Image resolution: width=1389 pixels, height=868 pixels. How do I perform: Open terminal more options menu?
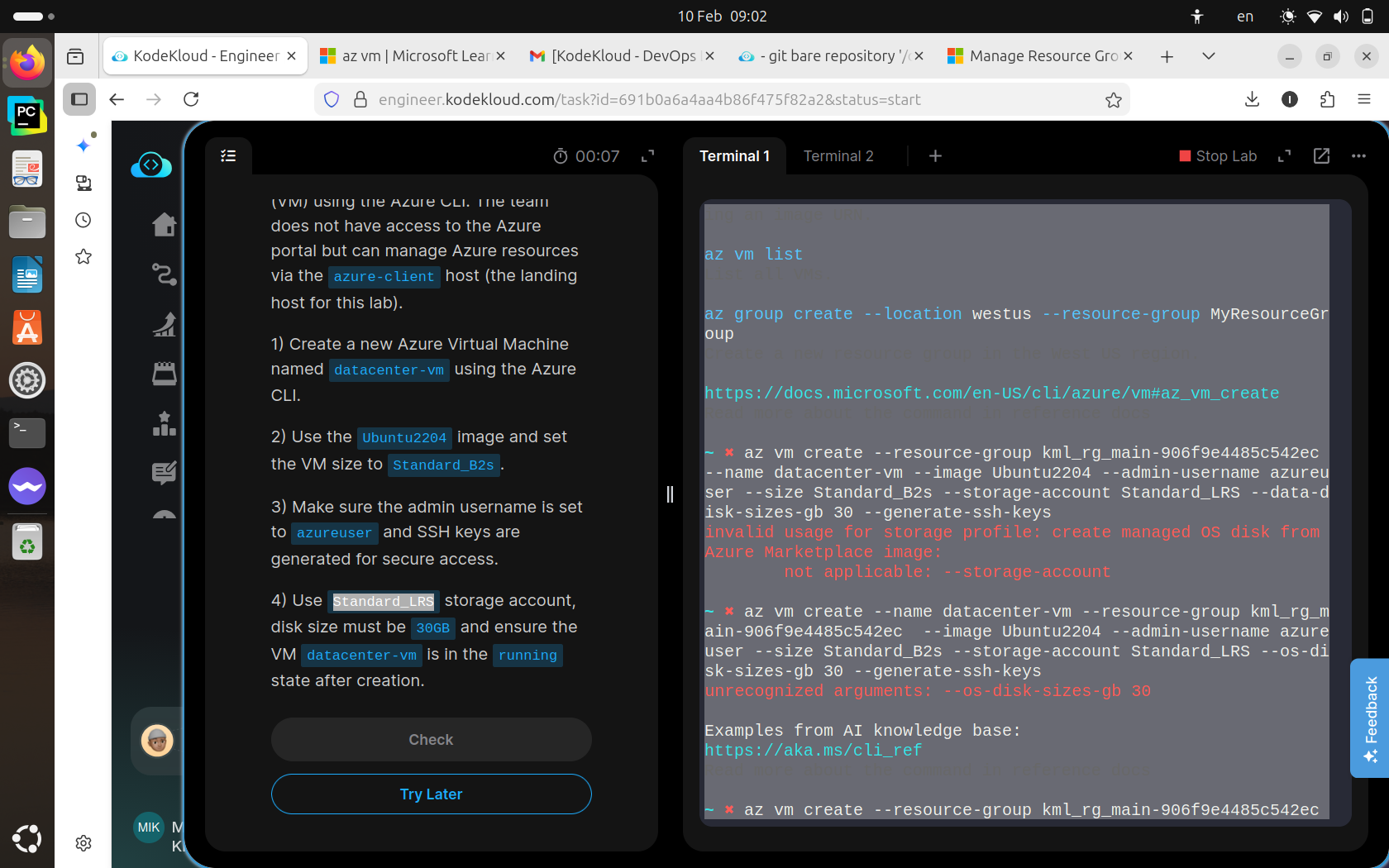click(x=1358, y=156)
